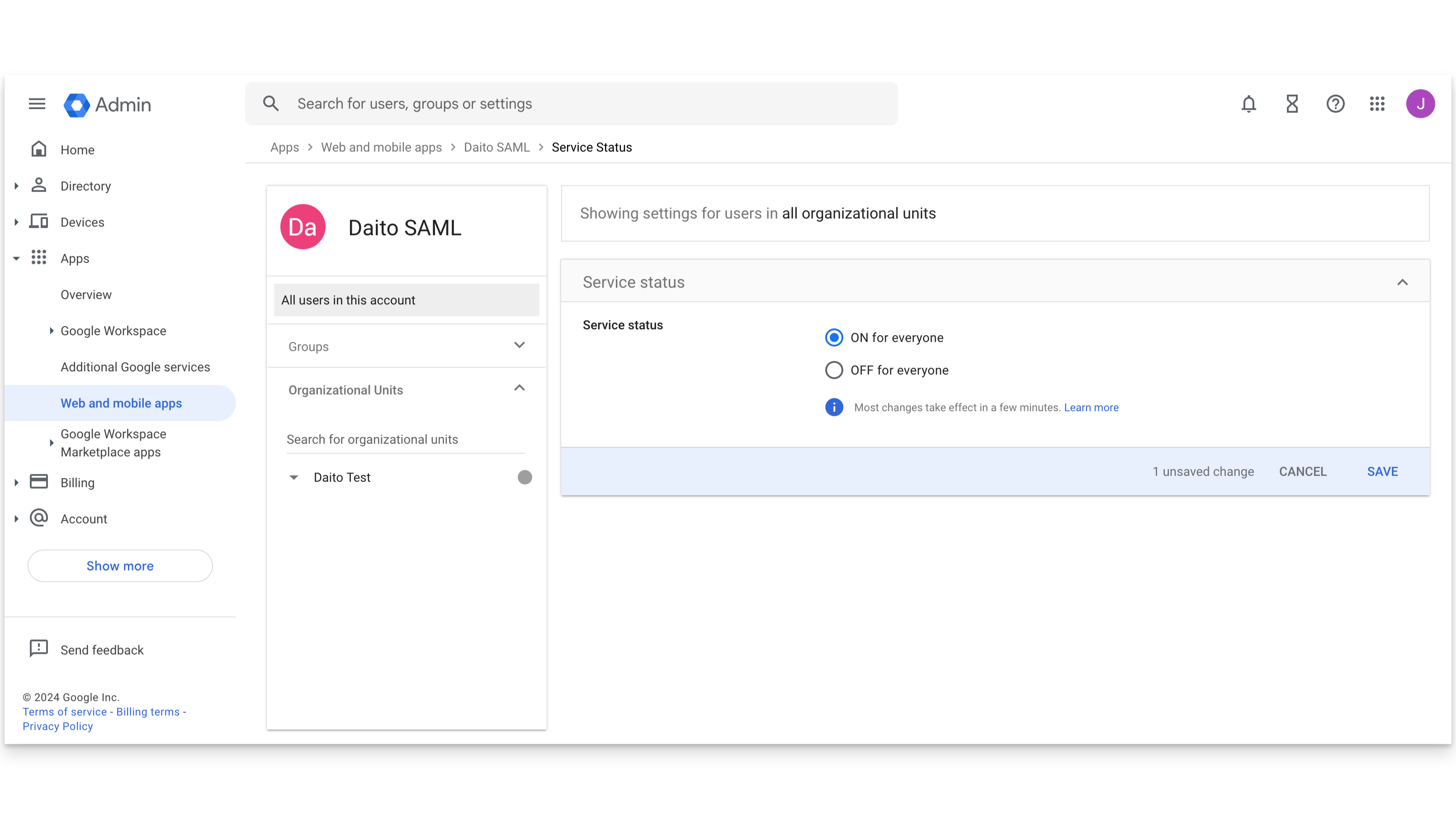Click the Devices icon in sidebar

pos(38,222)
